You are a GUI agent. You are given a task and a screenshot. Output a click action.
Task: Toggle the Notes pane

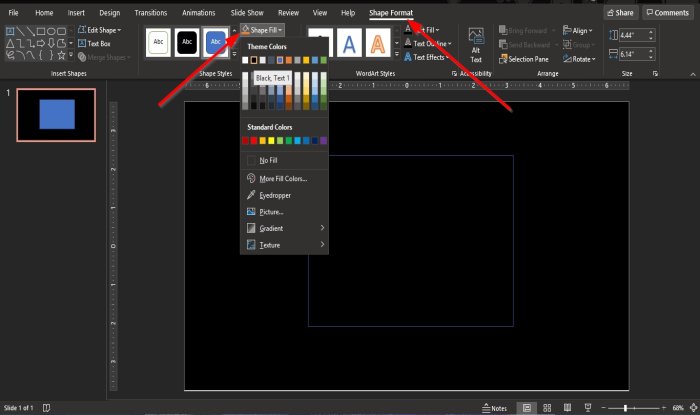tap(494, 408)
